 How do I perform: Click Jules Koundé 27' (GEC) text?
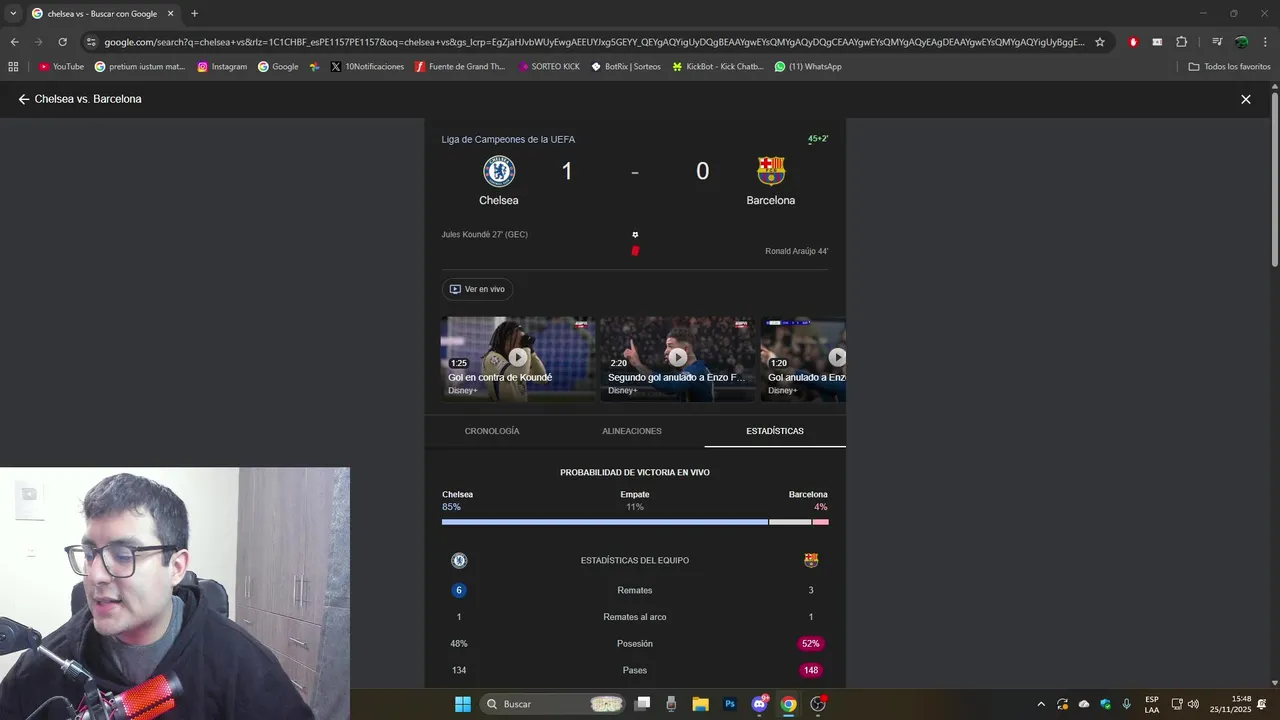(x=485, y=235)
